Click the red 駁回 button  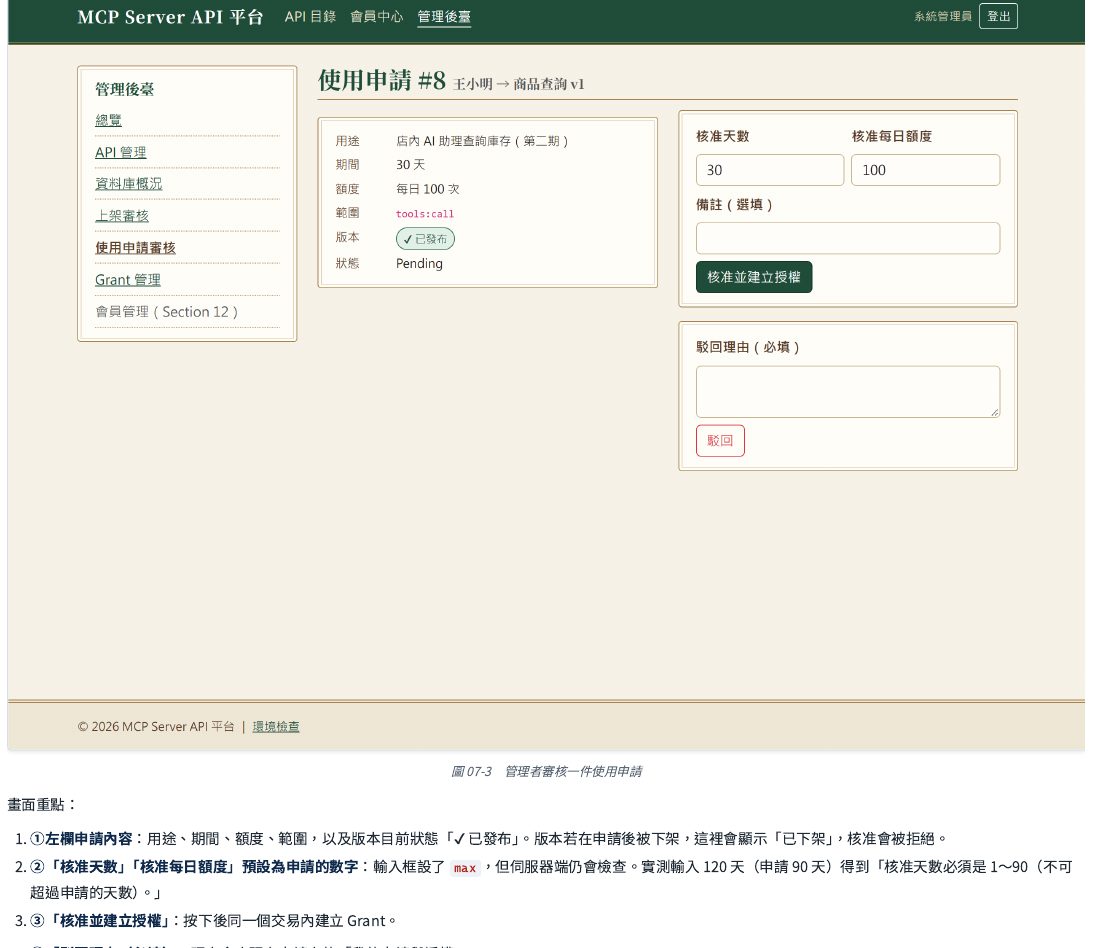[720, 441]
